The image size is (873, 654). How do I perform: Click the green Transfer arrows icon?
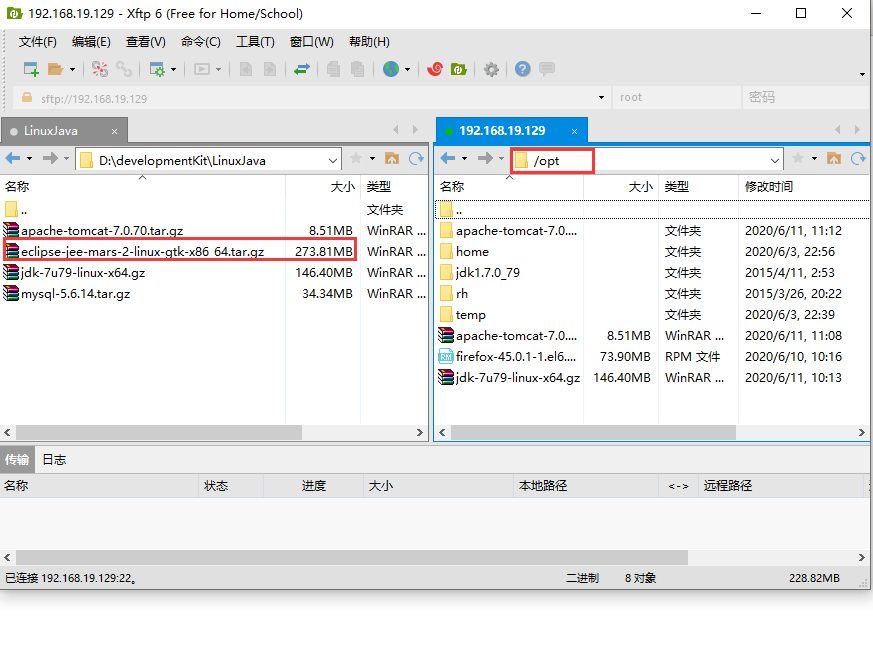(x=302, y=69)
